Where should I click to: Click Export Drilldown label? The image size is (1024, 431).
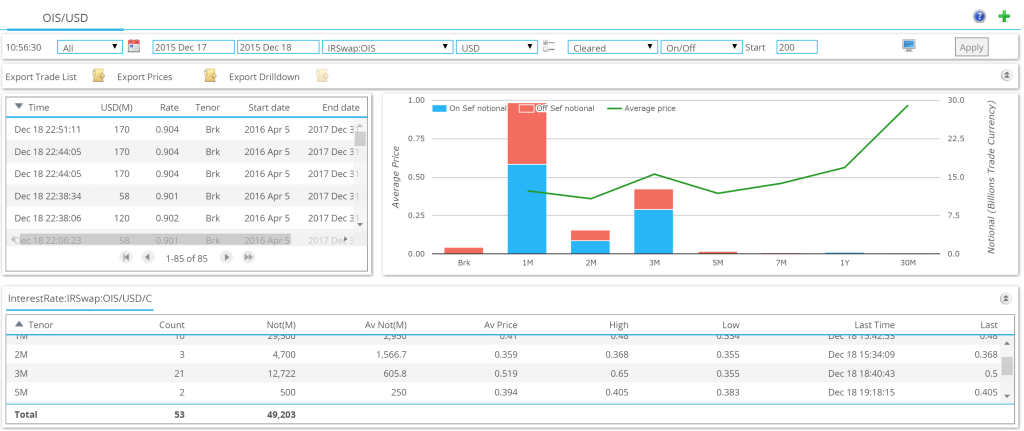[x=264, y=76]
